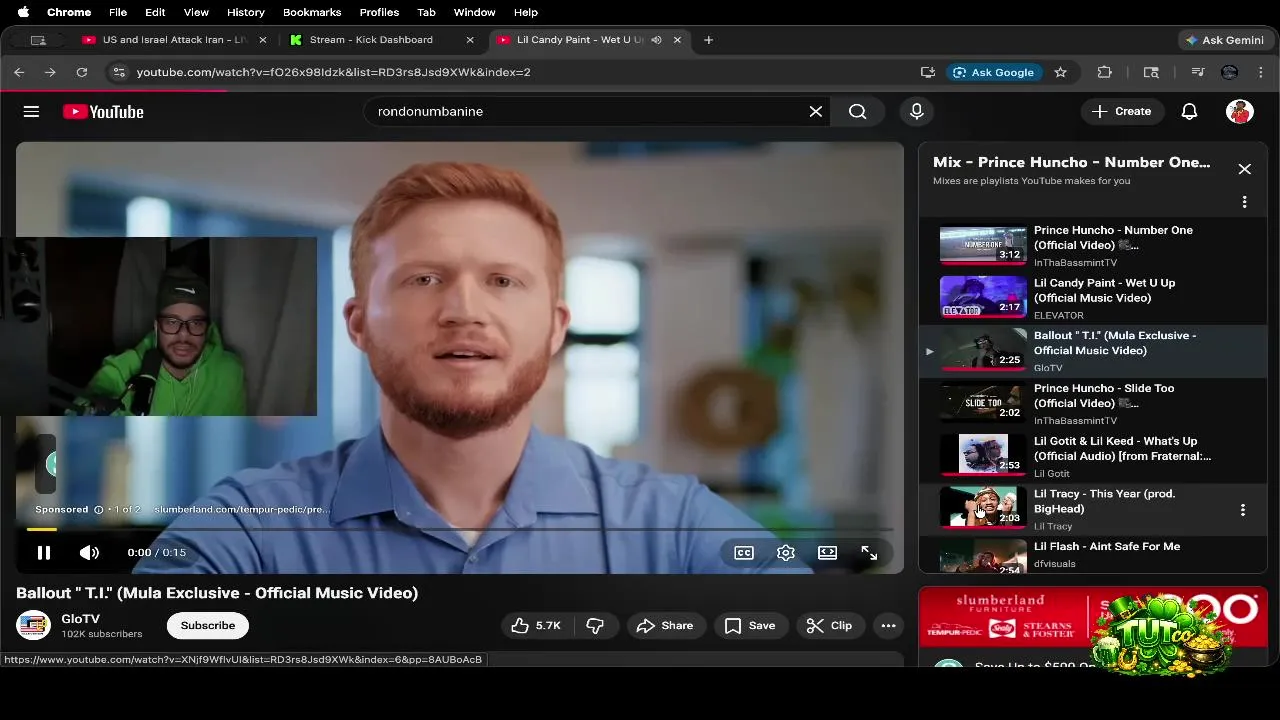Open the History menu in menu bar
This screenshot has height=720, width=1280.
(245, 12)
